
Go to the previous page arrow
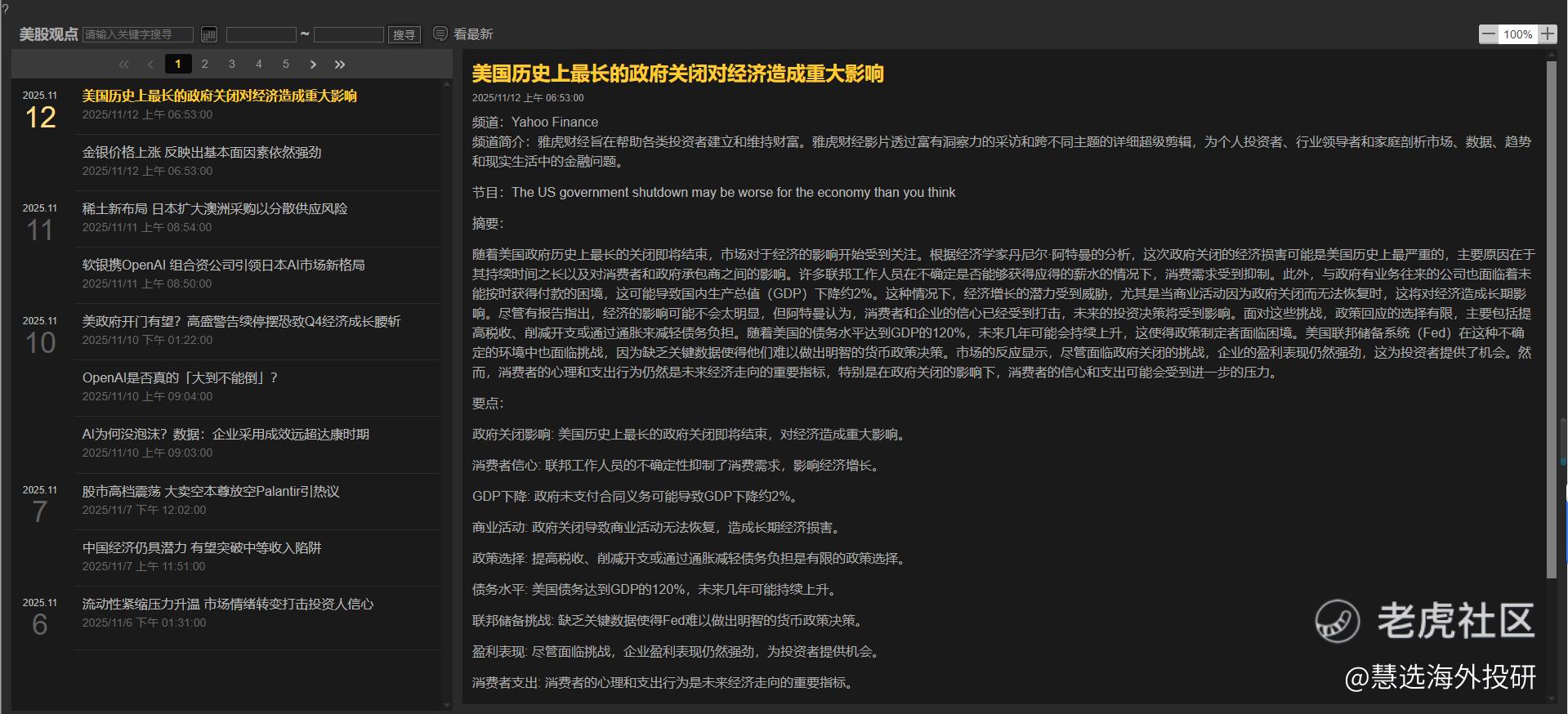150,64
